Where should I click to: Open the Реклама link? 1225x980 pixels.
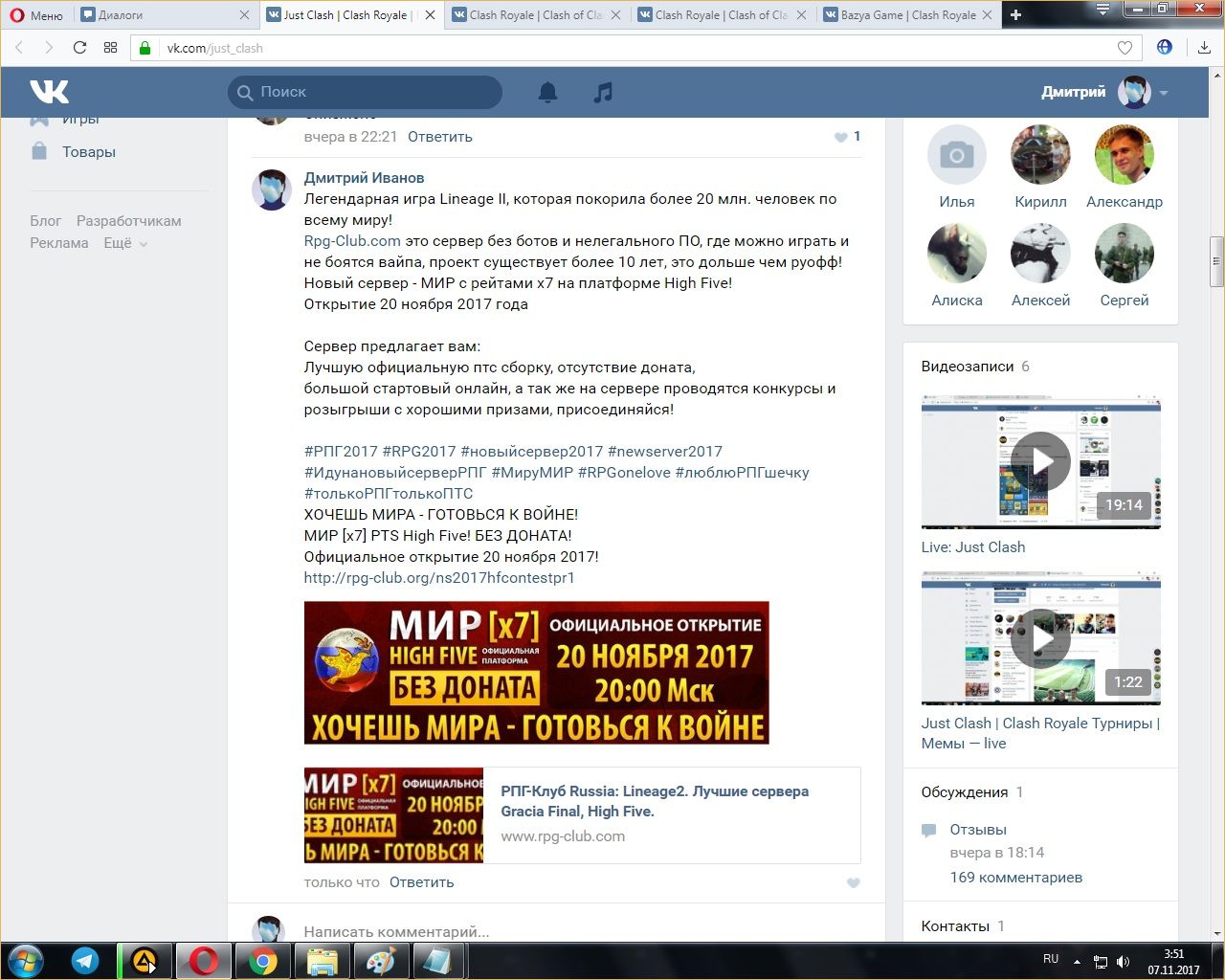click(58, 242)
